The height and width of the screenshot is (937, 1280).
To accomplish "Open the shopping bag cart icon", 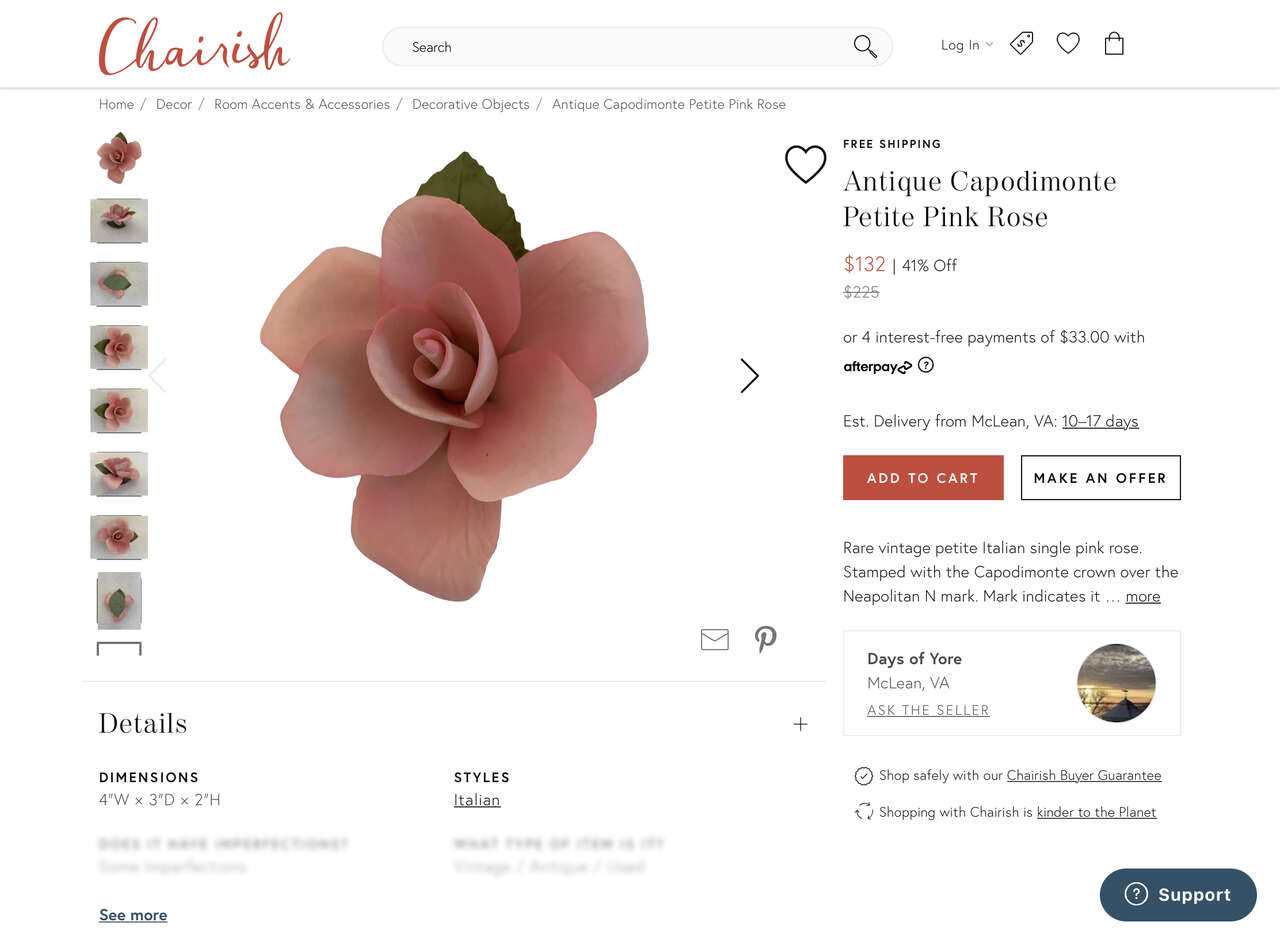I will coord(1114,43).
